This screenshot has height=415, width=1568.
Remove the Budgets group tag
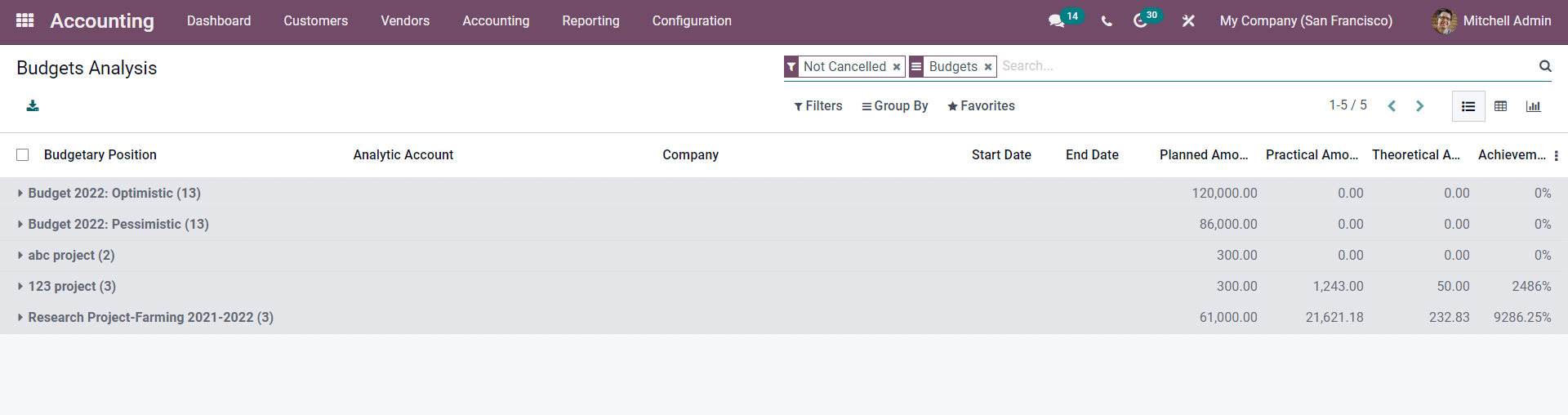[x=988, y=67]
